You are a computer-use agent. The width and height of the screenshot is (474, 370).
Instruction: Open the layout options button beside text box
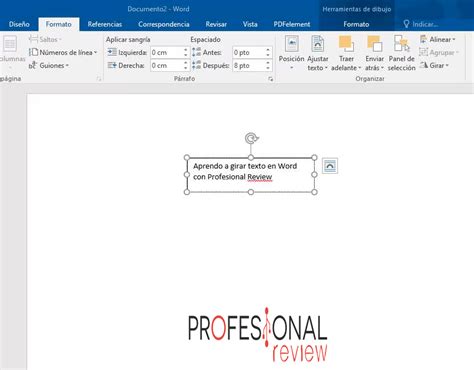click(330, 166)
